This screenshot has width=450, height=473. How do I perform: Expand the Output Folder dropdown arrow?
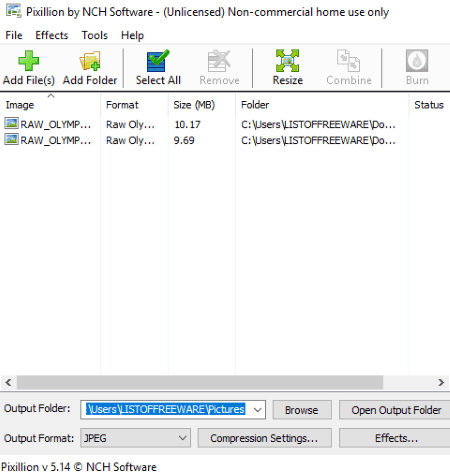(x=257, y=409)
